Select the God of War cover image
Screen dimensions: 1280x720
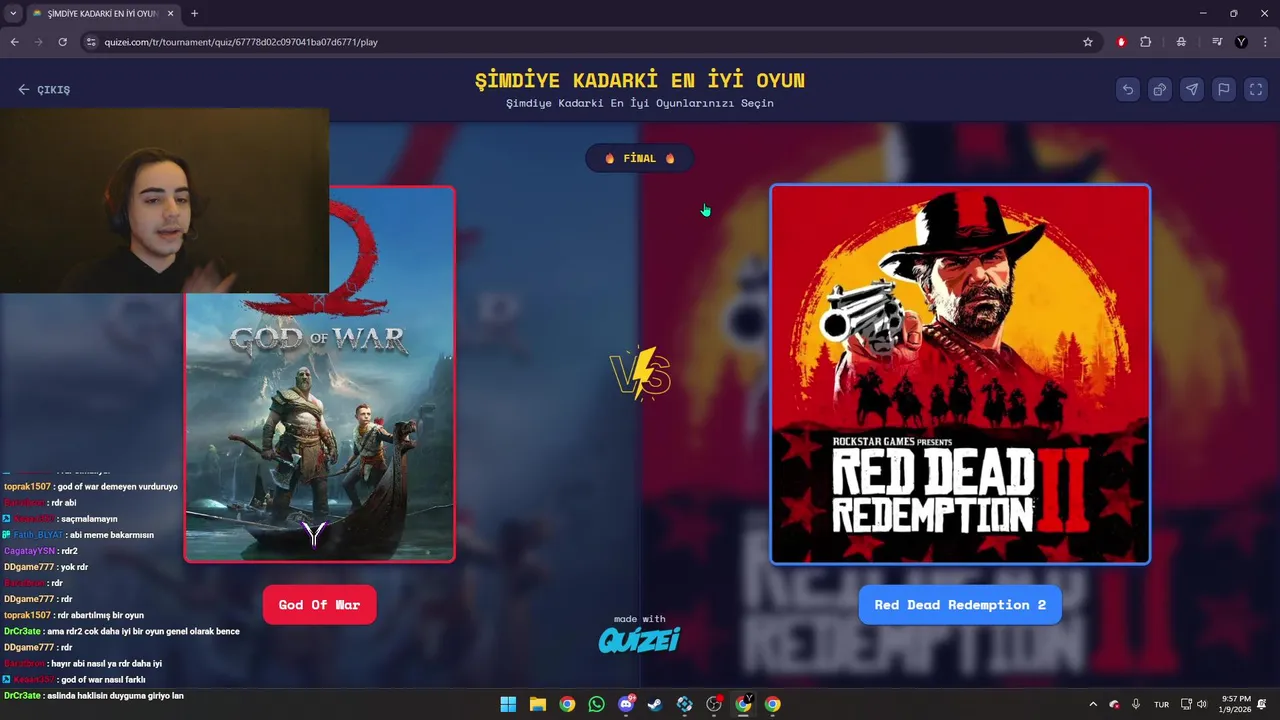coord(320,374)
